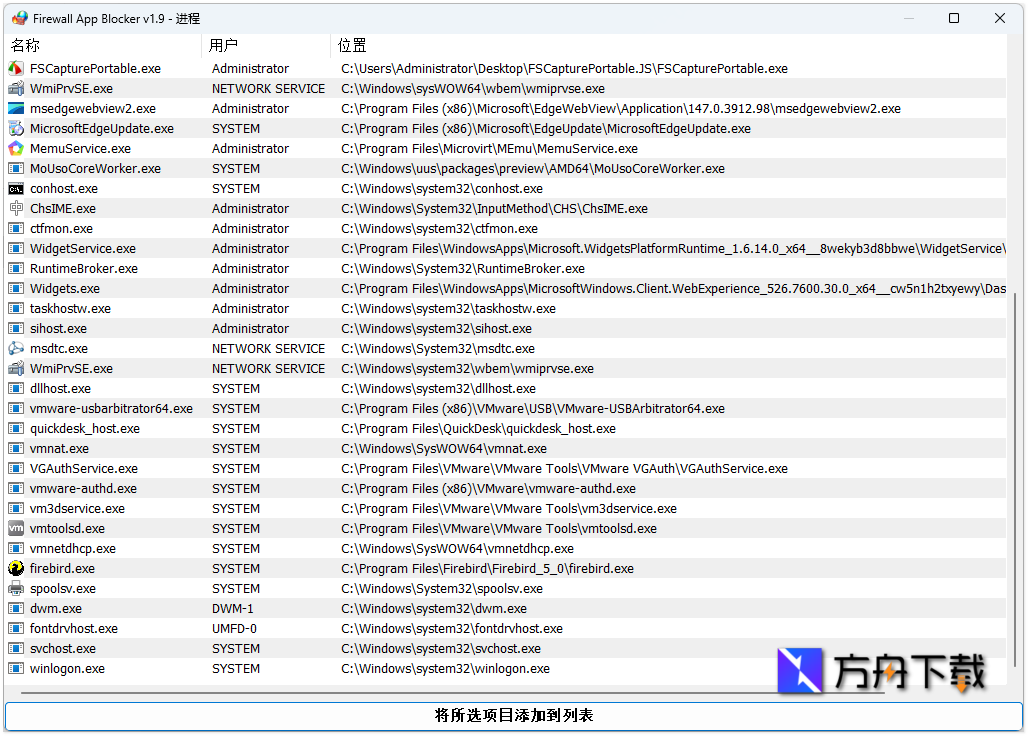Select the vm3dservice.exe process name
This screenshot has height=736, width=1028.
[77, 509]
